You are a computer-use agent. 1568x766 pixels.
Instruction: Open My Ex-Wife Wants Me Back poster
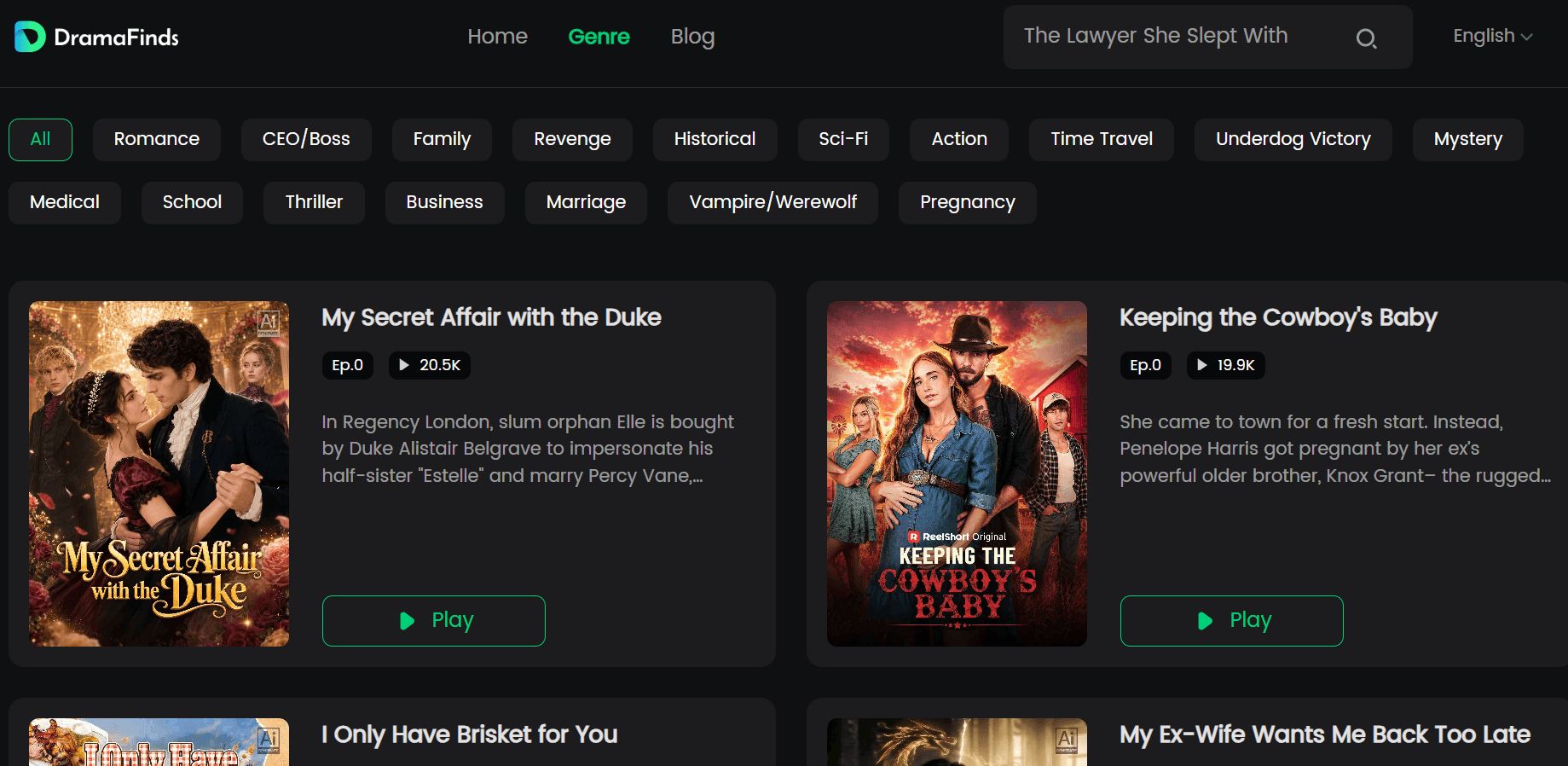(x=957, y=742)
